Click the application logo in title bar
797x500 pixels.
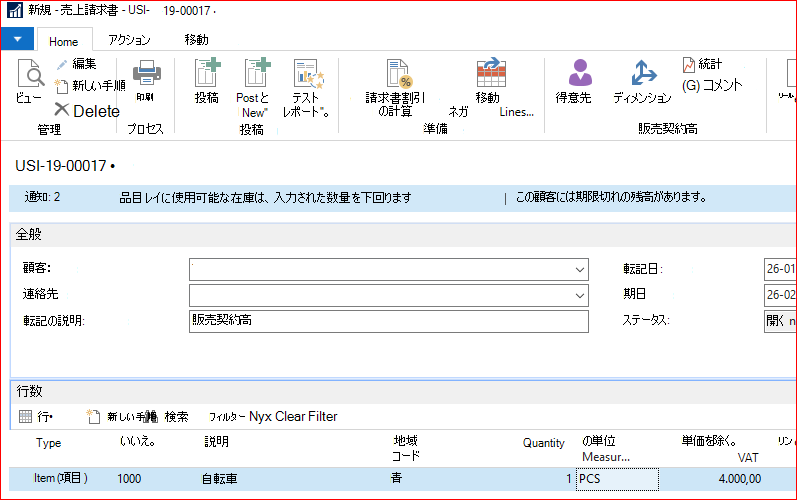pyautogui.click(x=15, y=10)
